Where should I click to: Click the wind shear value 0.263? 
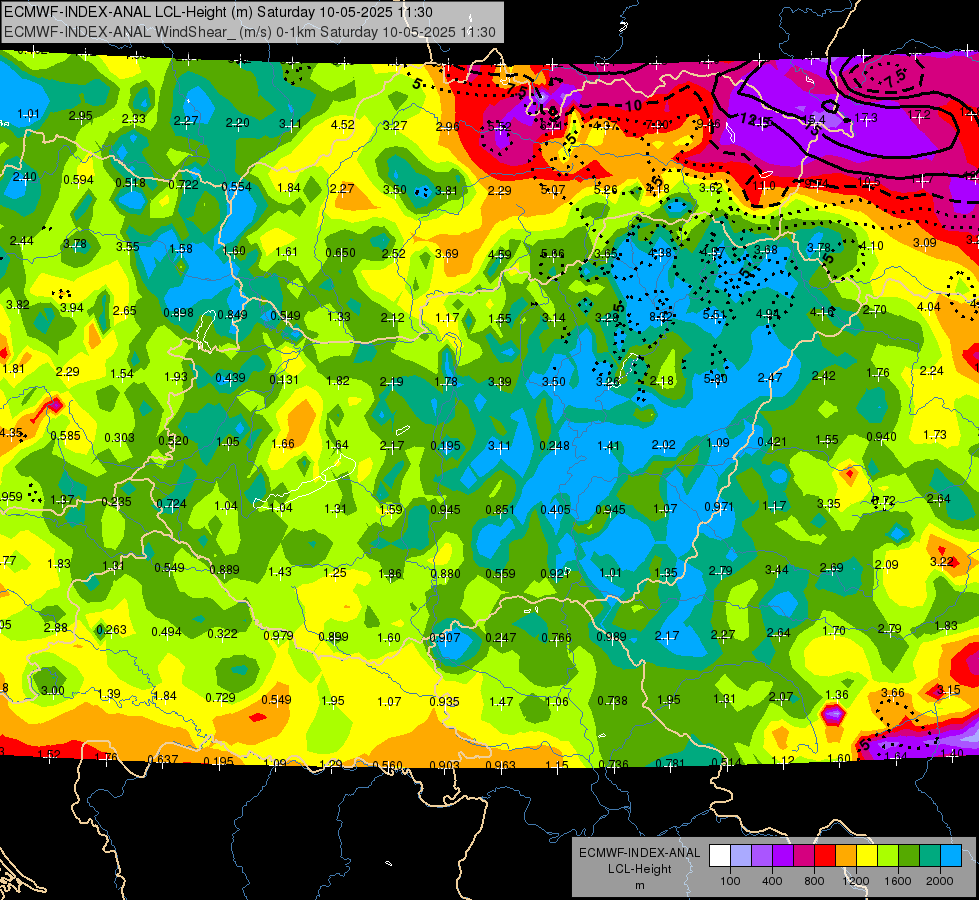click(x=112, y=630)
